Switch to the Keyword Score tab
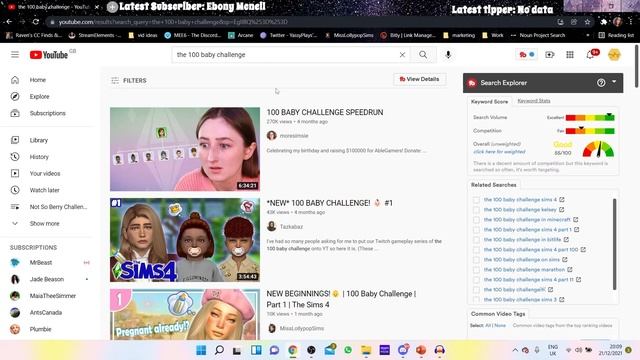The height and width of the screenshot is (360, 640). pyautogui.click(x=489, y=102)
